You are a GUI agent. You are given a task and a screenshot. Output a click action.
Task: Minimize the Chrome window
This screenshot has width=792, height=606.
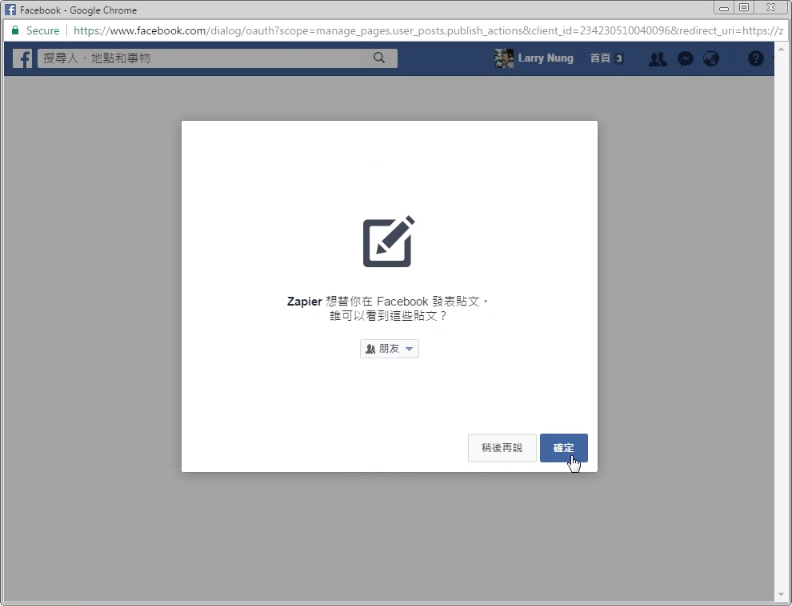click(x=723, y=8)
